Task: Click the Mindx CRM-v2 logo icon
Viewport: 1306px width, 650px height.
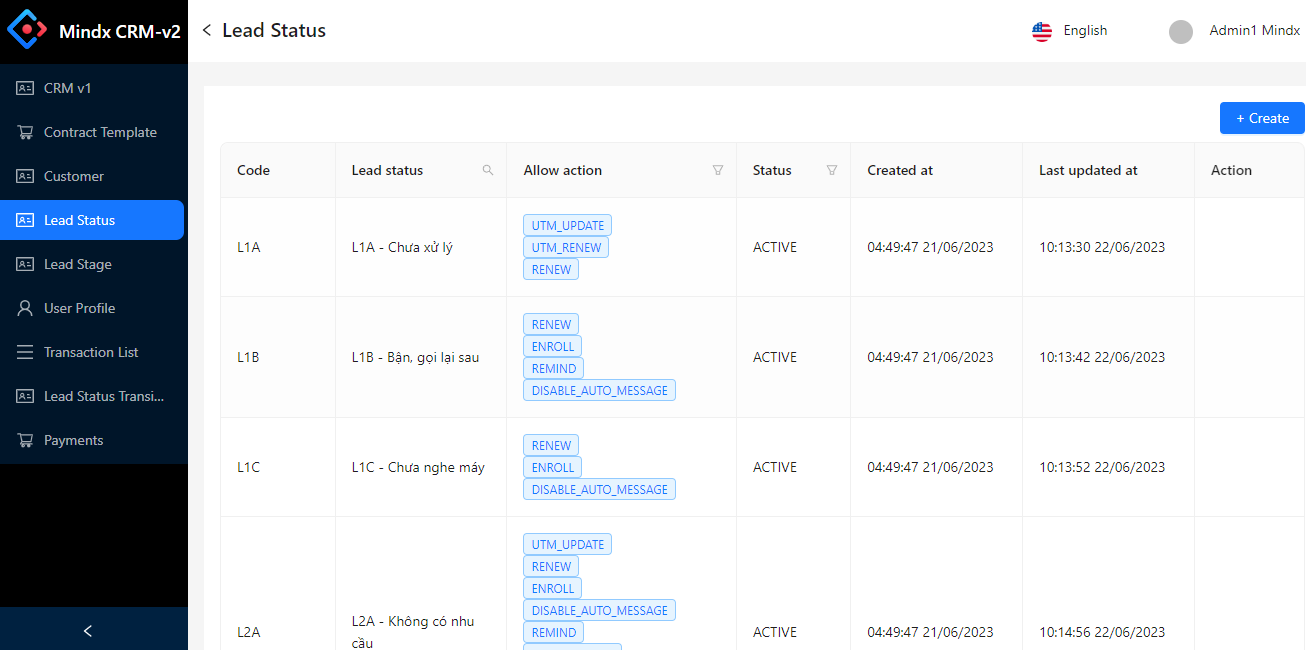Action: [x=27, y=30]
